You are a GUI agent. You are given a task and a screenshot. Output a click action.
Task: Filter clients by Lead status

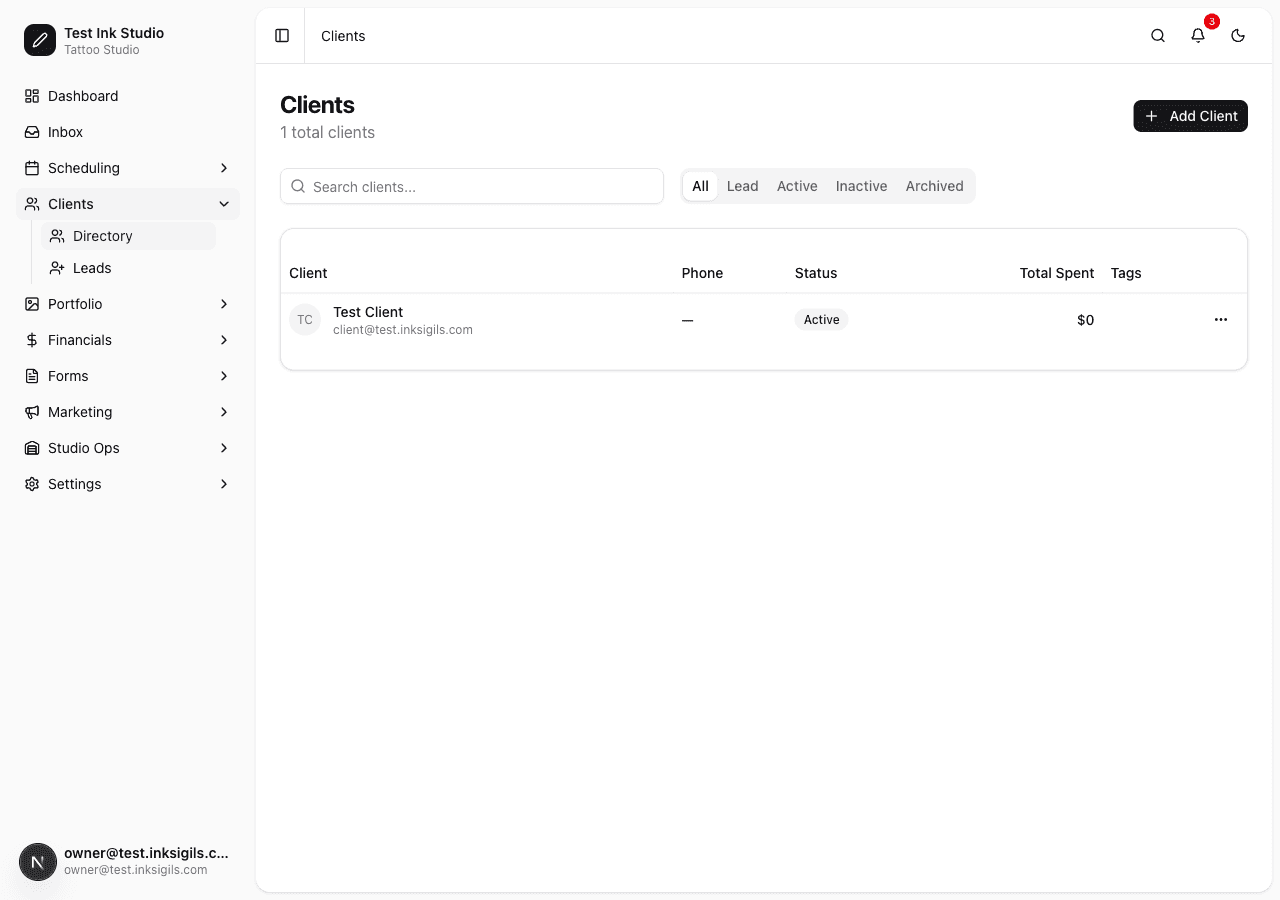(x=742, y=186)
